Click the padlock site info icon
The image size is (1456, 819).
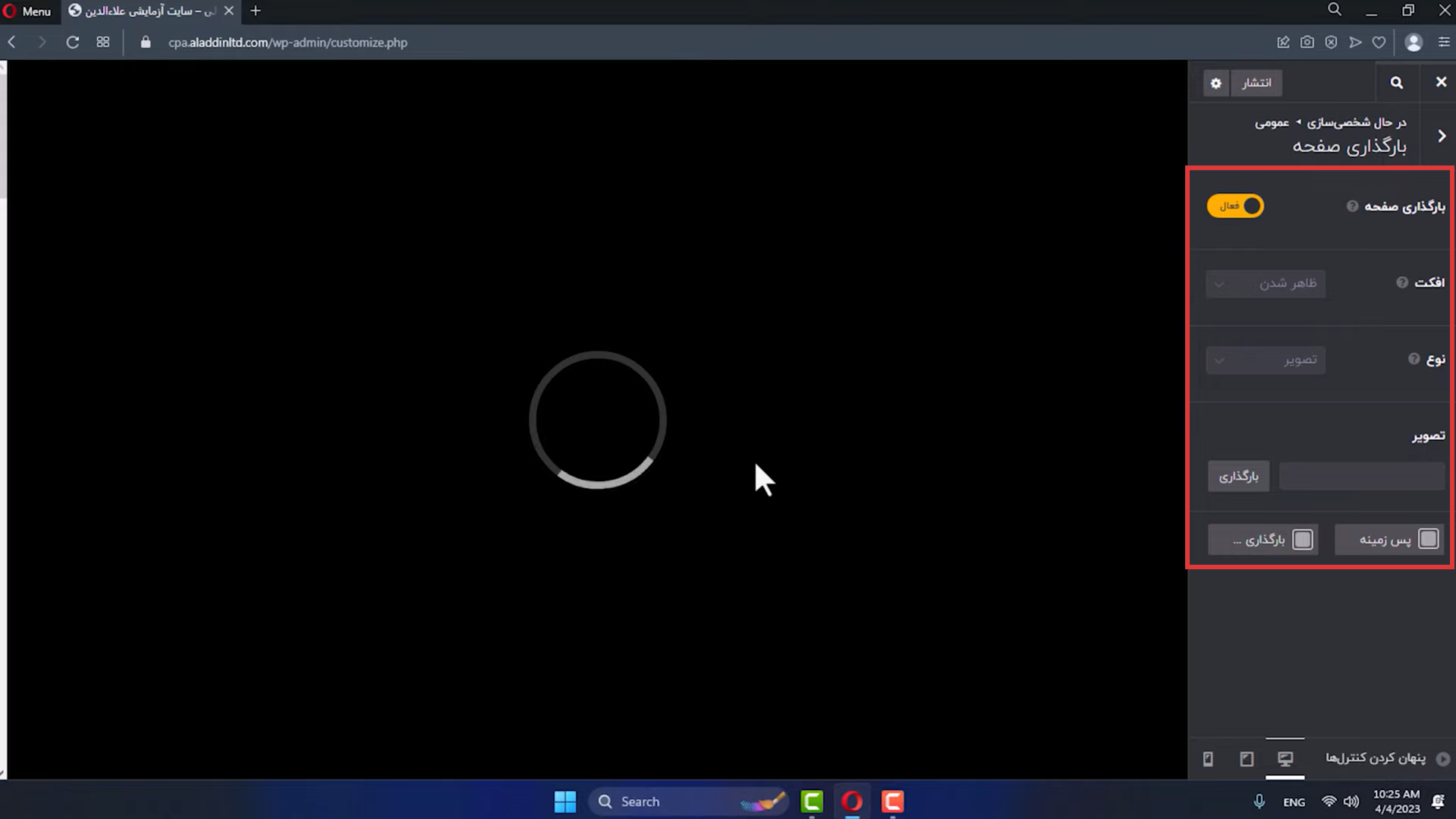pos(146,43)
